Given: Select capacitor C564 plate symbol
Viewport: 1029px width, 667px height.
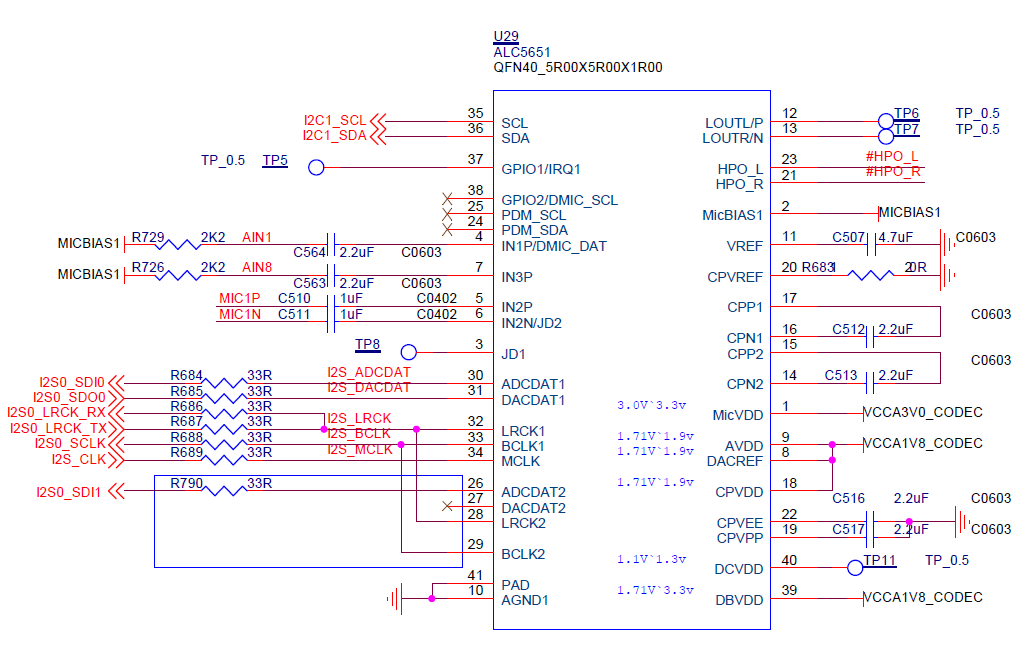Looking at the screenshot, I should [x=331, y=244].
